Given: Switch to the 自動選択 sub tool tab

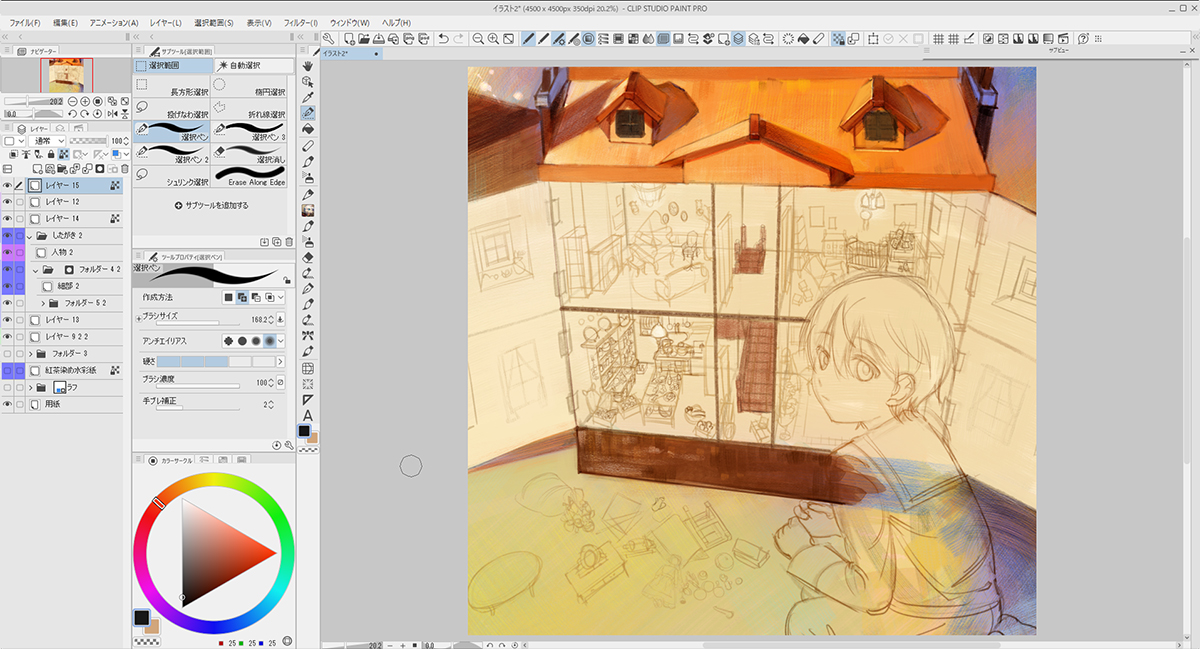Looking at the screenshot, I should [252, 65].
